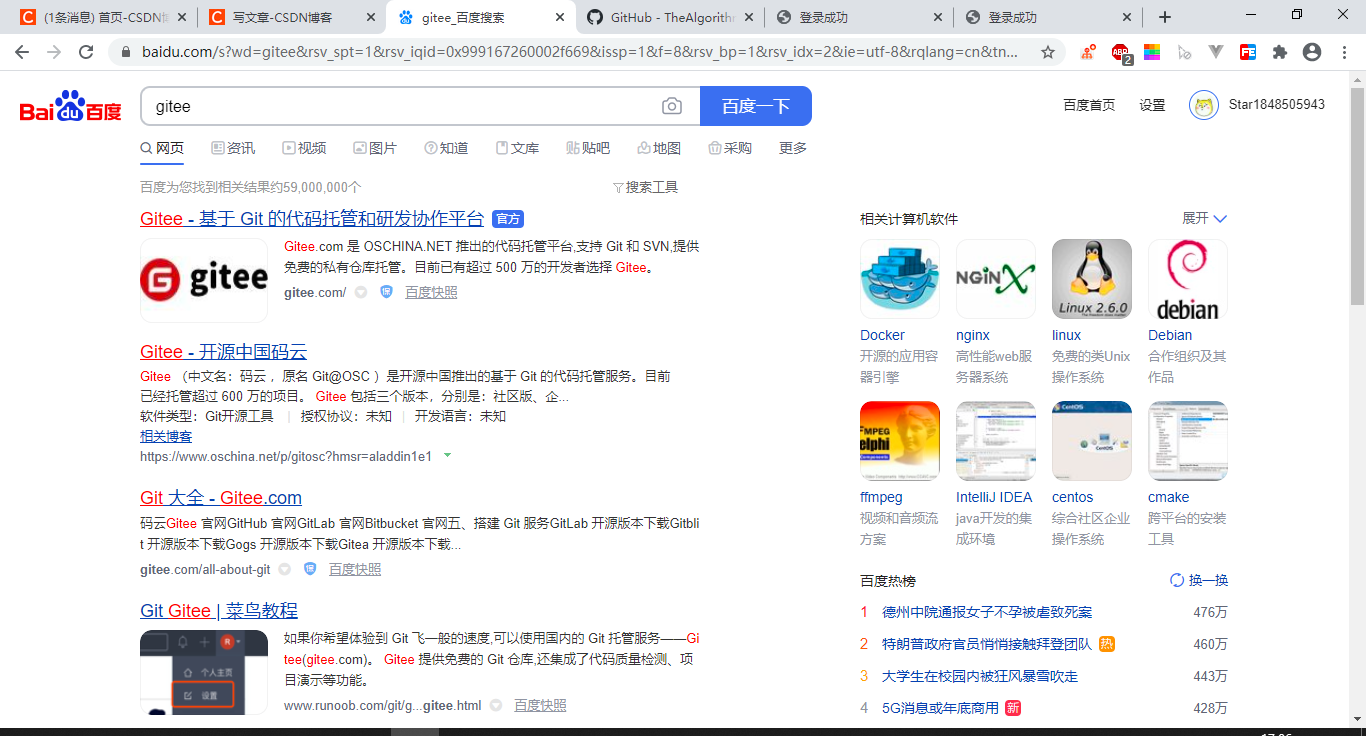Image resolution: width=1366 pixels, height=736 pixels.
Task: Switch to the GitHub TheAlgorithms browser tab
Action: 670,16
